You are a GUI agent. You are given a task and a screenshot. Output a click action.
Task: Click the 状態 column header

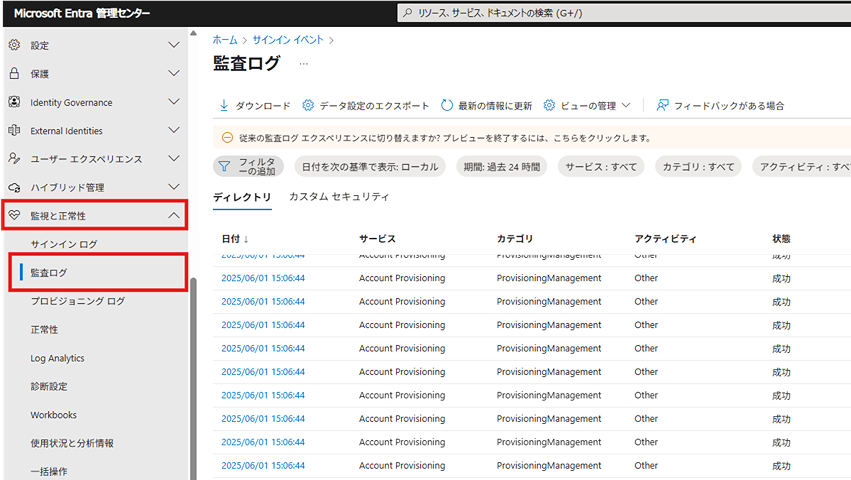(781, 239)
